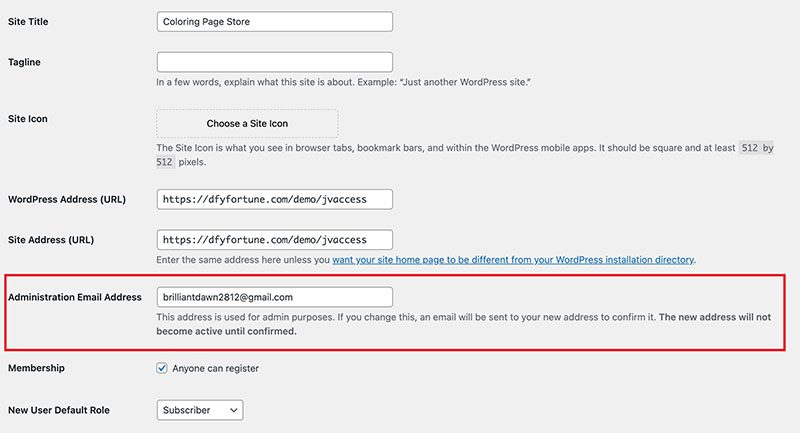The width and height of the screenshot is (800, 433).
Task: Select the Site Address URL field
Action: point(274,240)
